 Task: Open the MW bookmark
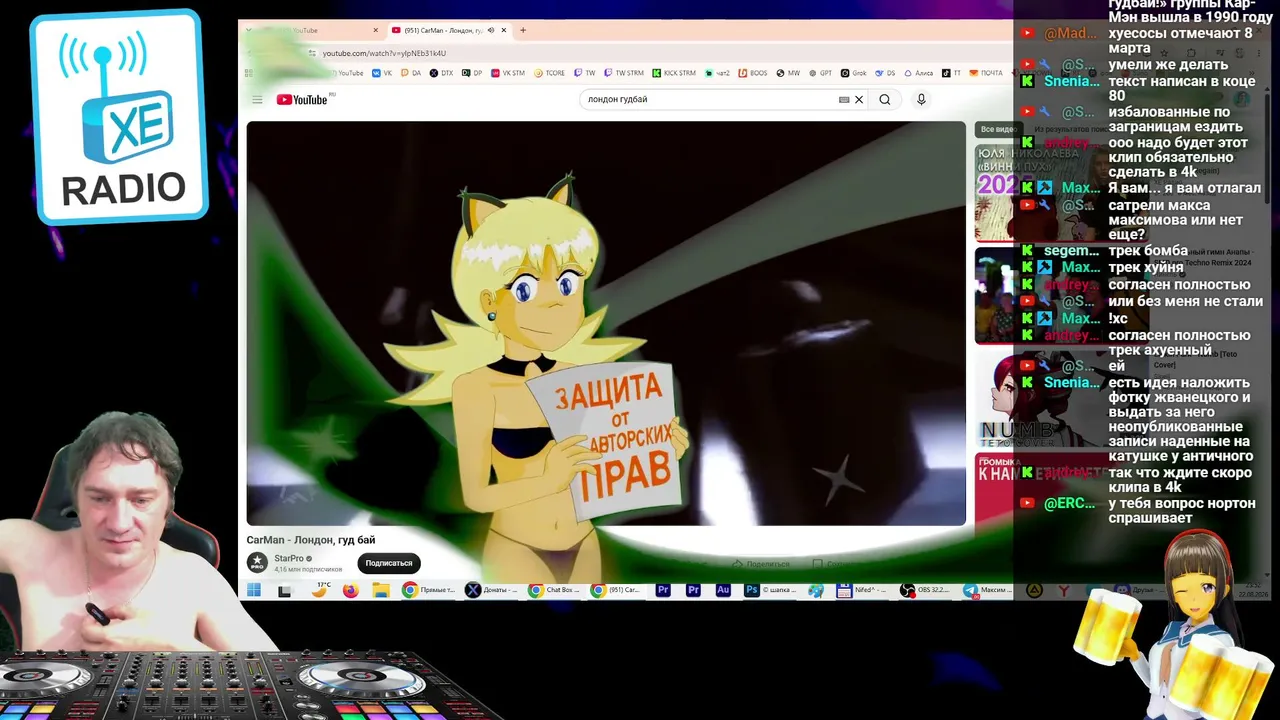(x=788, y=73)
